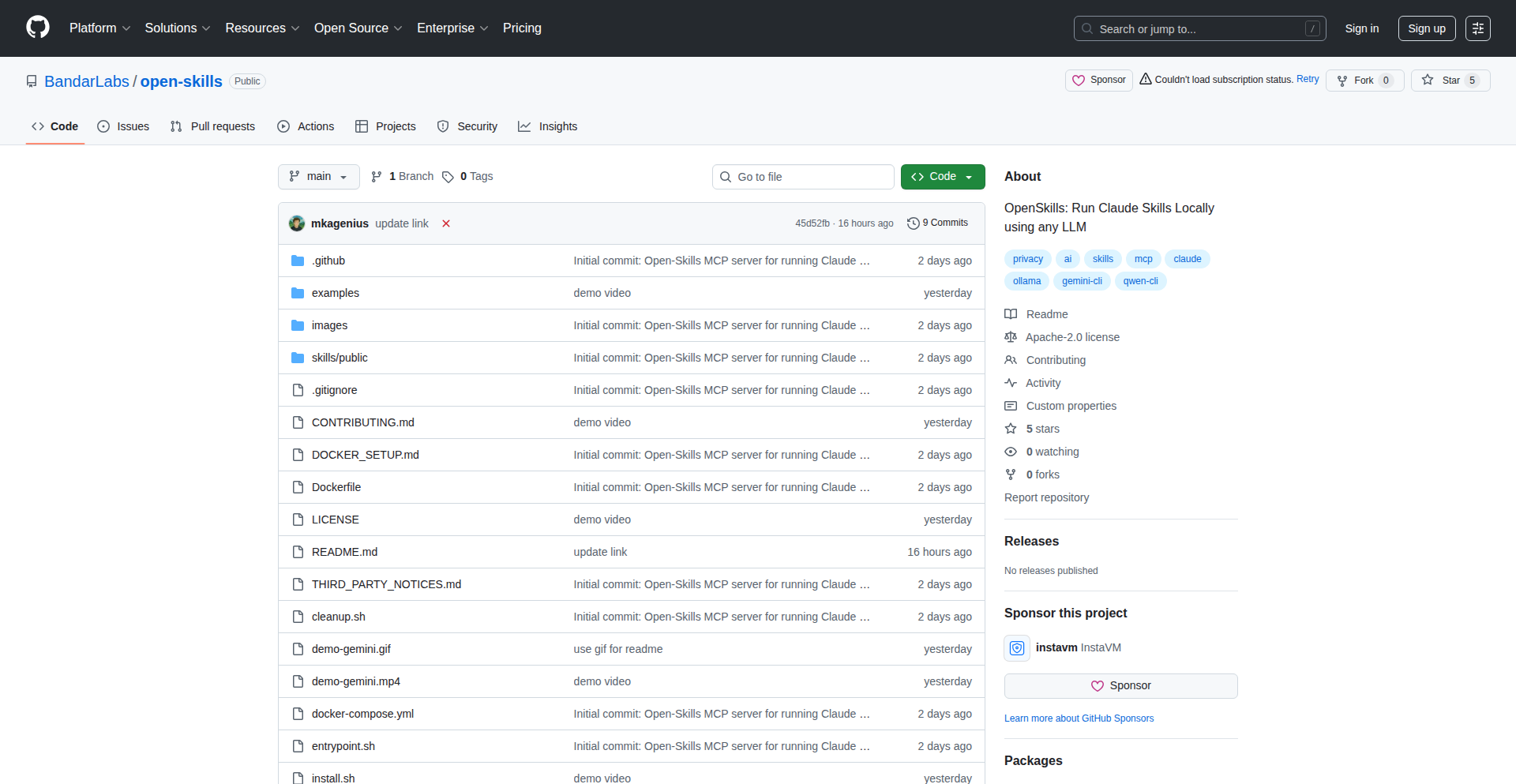Select the claude topic tag
This screenshot has height=784, width=1516.
[1187, 259]
